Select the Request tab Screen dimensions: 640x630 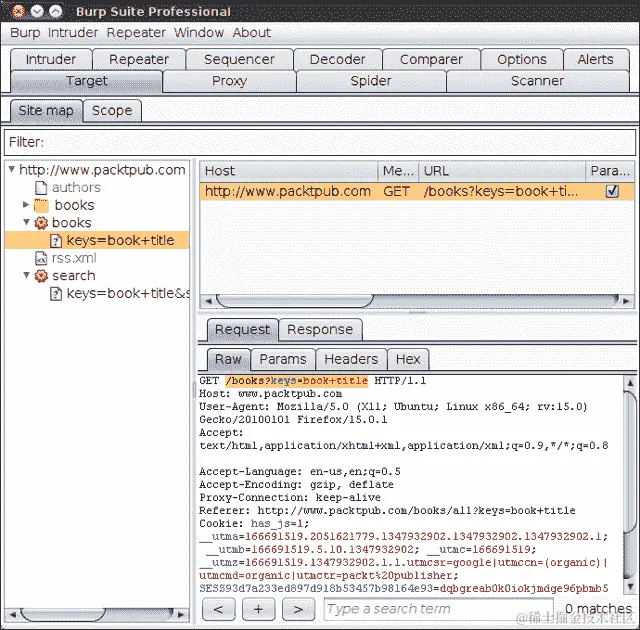242,330
